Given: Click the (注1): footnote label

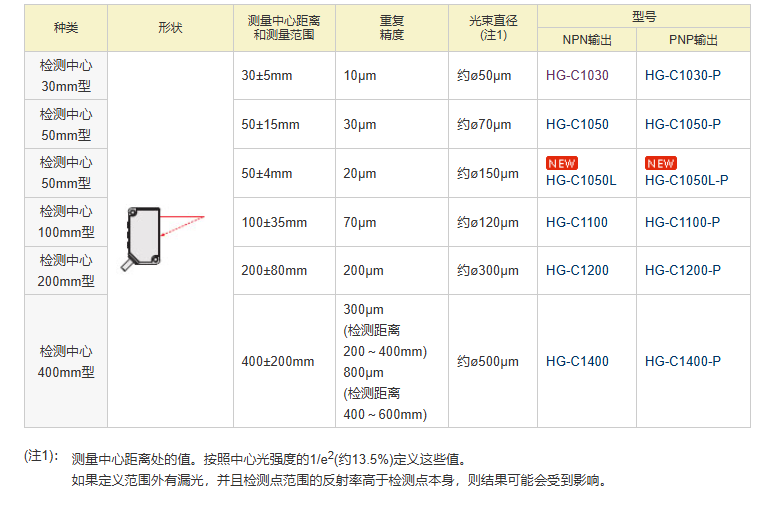Looking at the screenshot, I should pyautogui.click(x=41, y=456).
